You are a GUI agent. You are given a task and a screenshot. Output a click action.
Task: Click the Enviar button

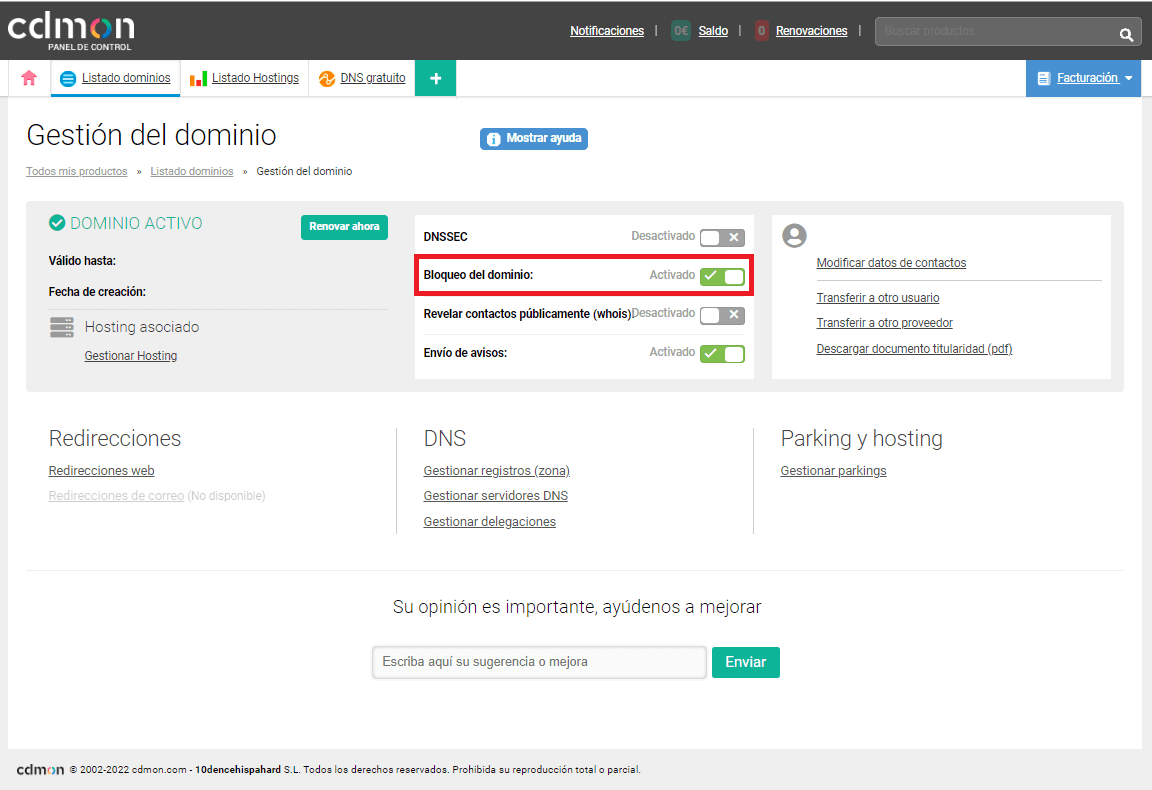[x=745, y=662]
